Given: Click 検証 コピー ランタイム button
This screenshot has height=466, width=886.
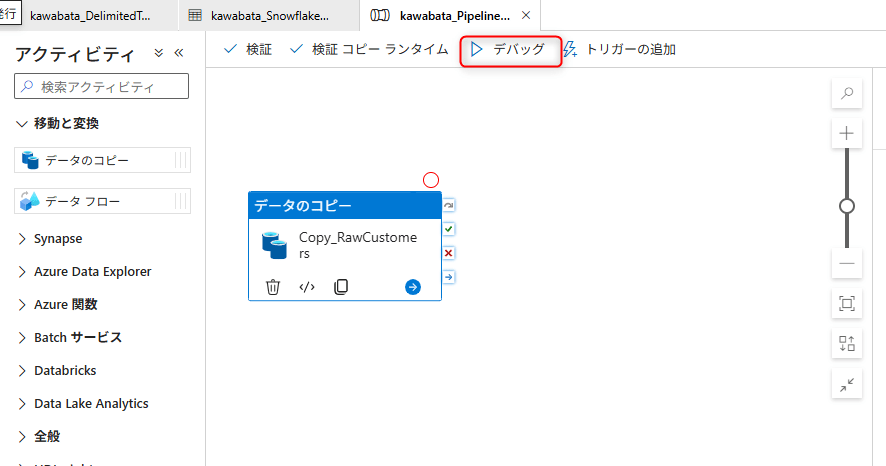Looking at the screenshot, I should [369, 50].
